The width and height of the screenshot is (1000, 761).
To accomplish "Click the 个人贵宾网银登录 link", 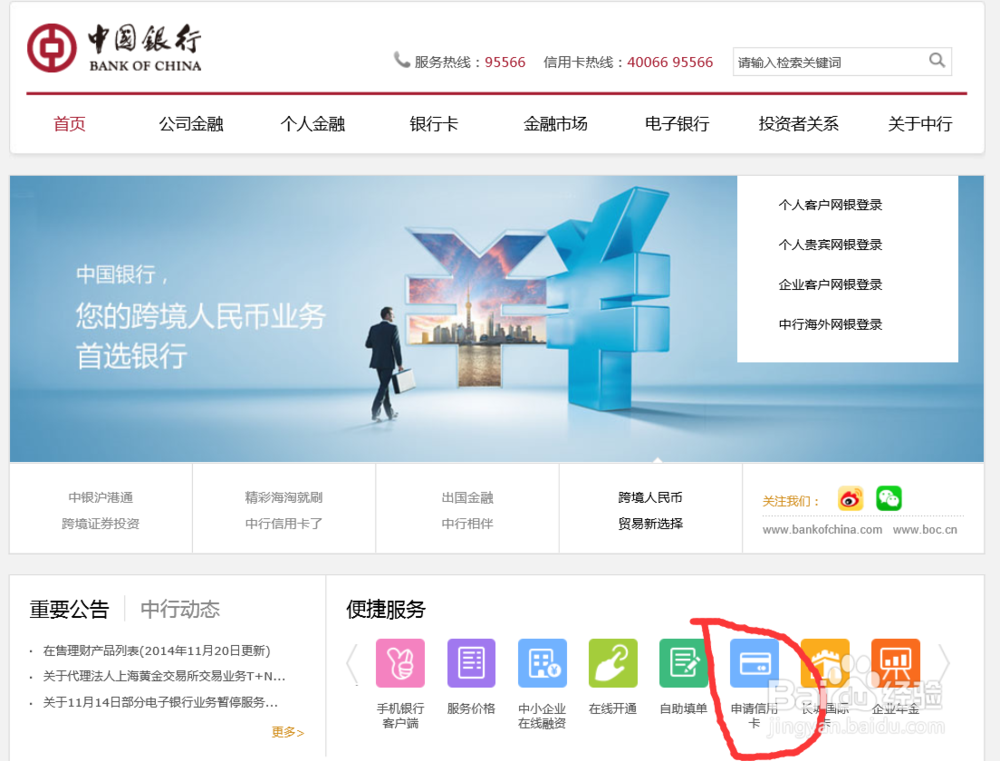I will click(x=830, y=244).
